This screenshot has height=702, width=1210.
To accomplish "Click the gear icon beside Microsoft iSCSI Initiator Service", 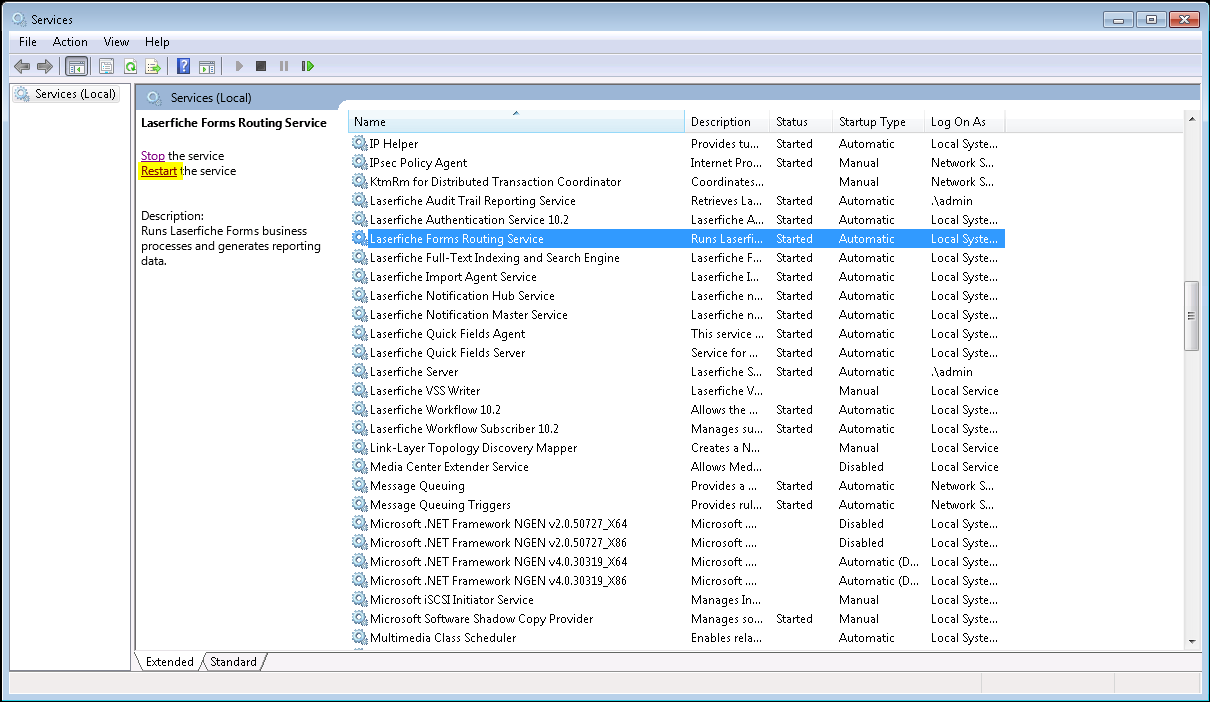I will coord(360,600).
